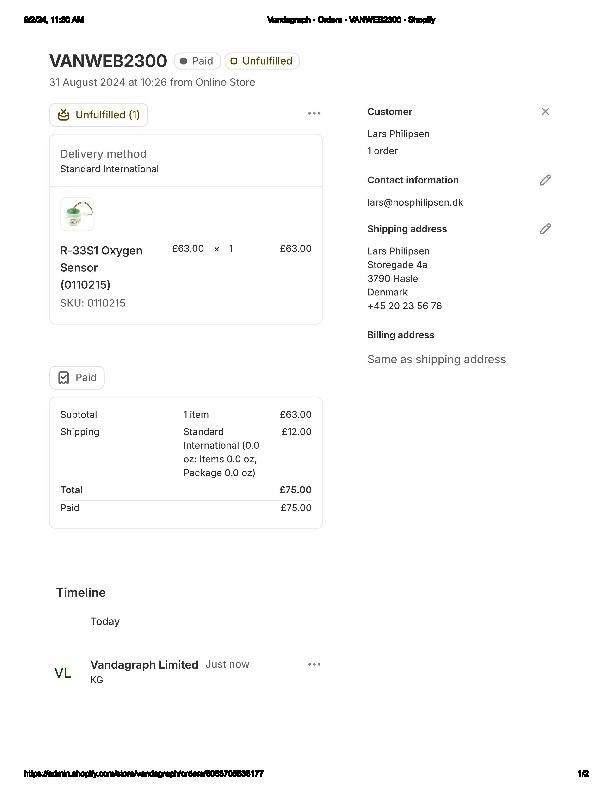Click the Unfulfilled badge beside the order number
Viewport: 612px width, 792px height.
[262, 61]
